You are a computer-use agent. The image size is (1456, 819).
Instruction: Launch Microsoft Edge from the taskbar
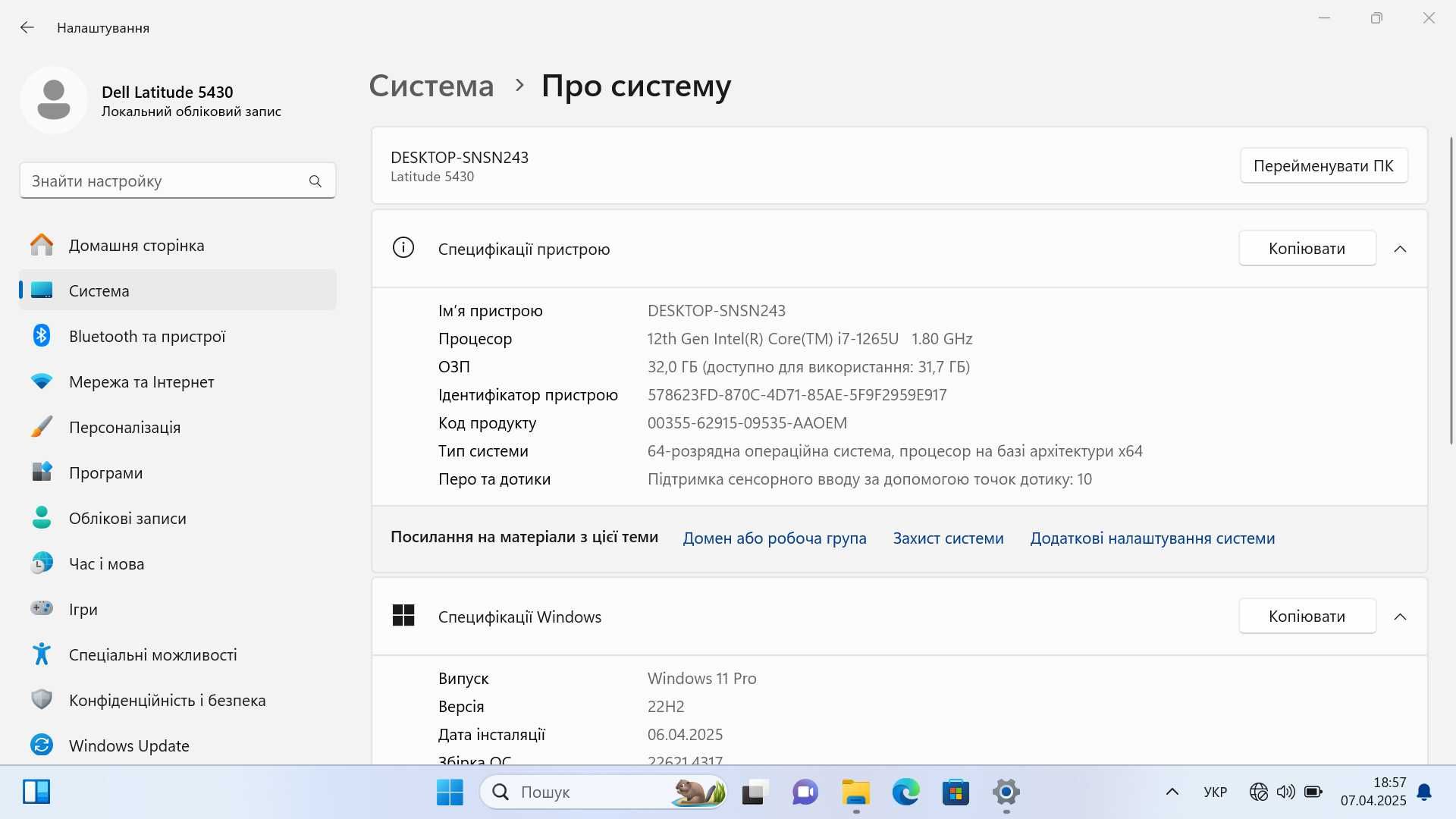tap(905, 792)
